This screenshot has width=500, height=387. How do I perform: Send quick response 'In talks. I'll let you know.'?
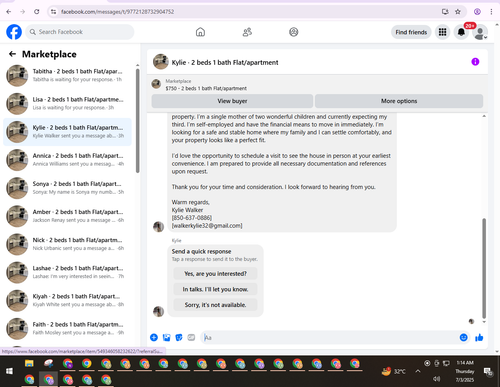click(215, 289)
